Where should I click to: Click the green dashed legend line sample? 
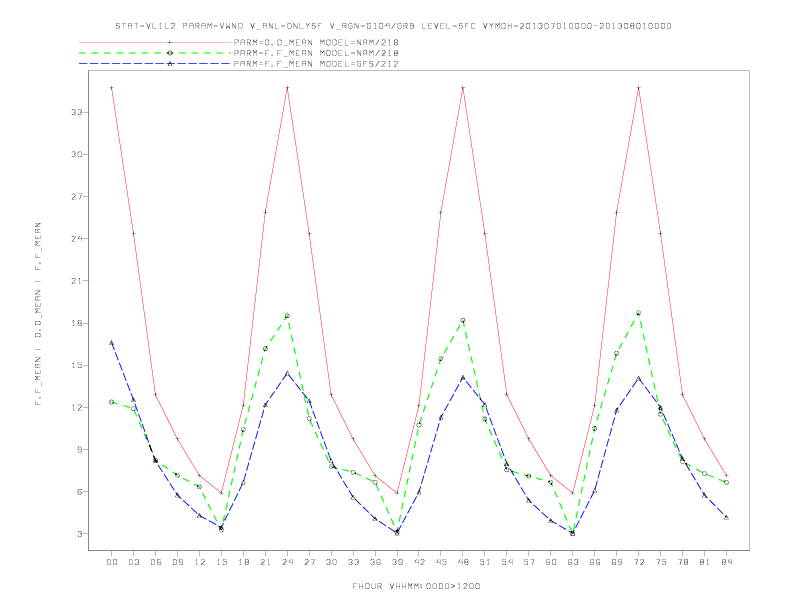pos(155,53)
